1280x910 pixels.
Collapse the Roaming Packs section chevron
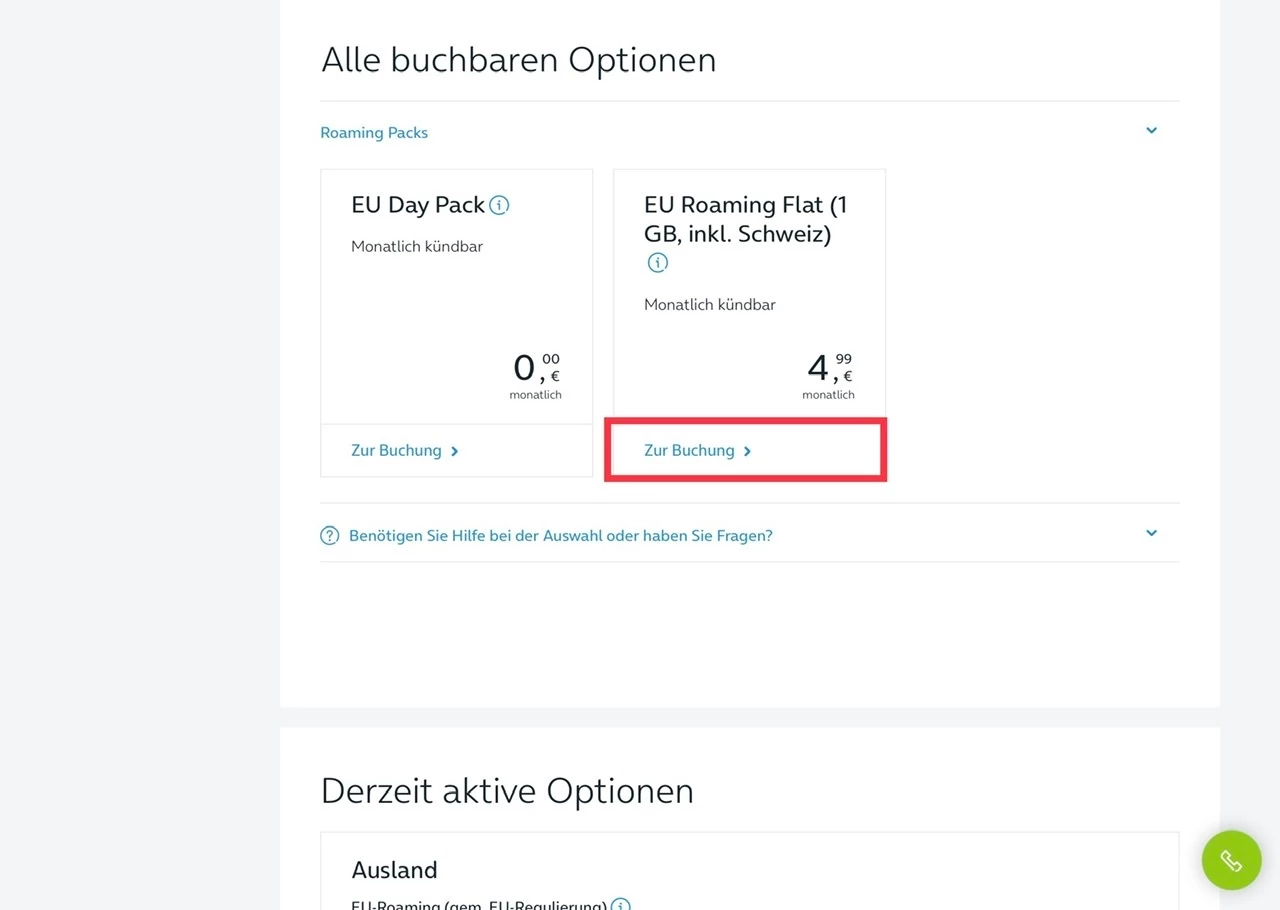[x=1151, y=131]
